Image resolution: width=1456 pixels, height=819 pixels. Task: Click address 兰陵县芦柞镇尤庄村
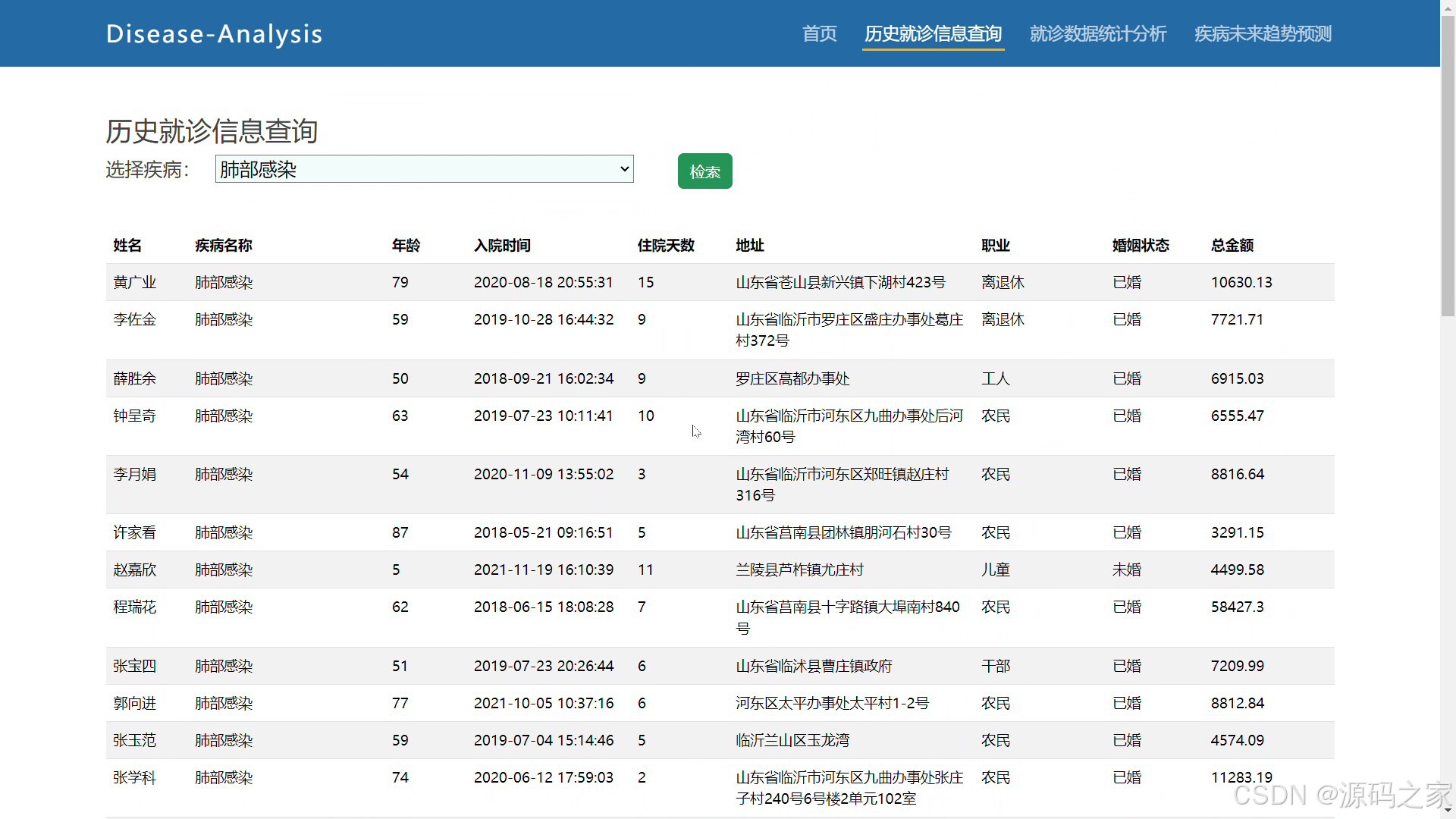click(799, 570)
